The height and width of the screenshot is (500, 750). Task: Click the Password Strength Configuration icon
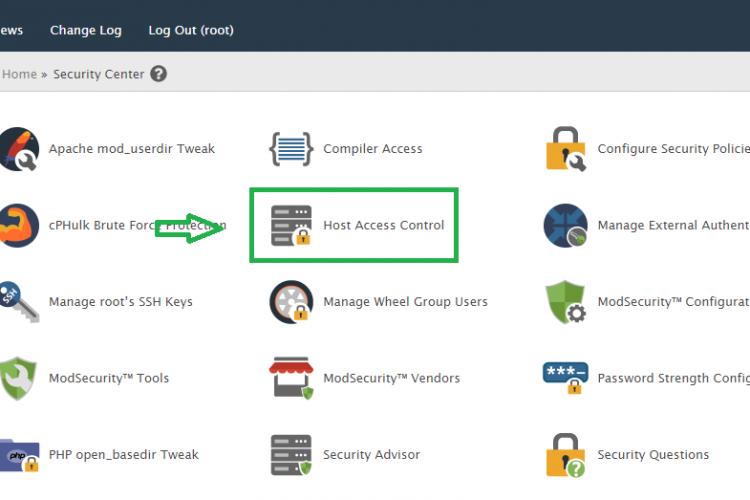tap(565, 378)
